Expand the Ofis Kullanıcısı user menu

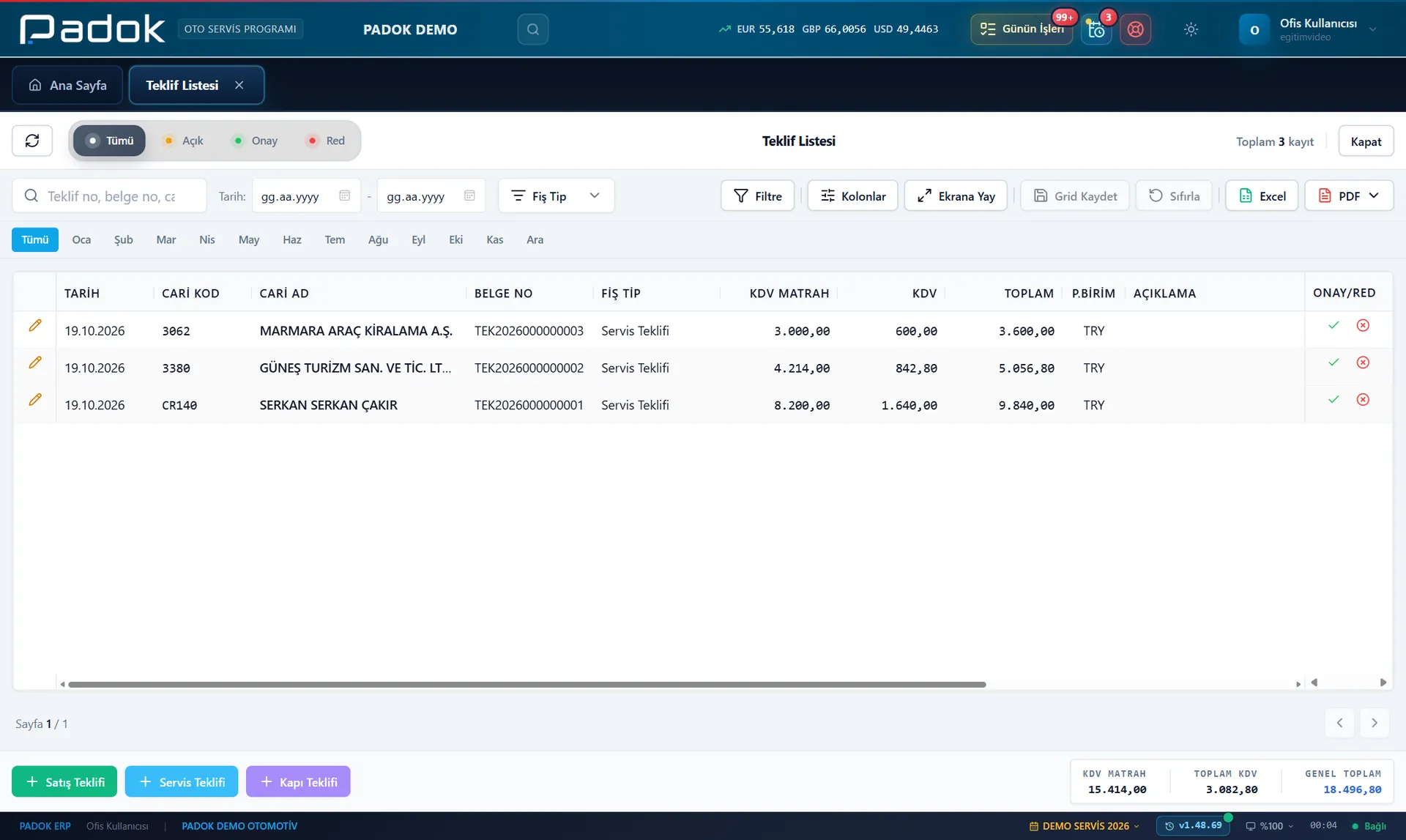(1309, 29)
